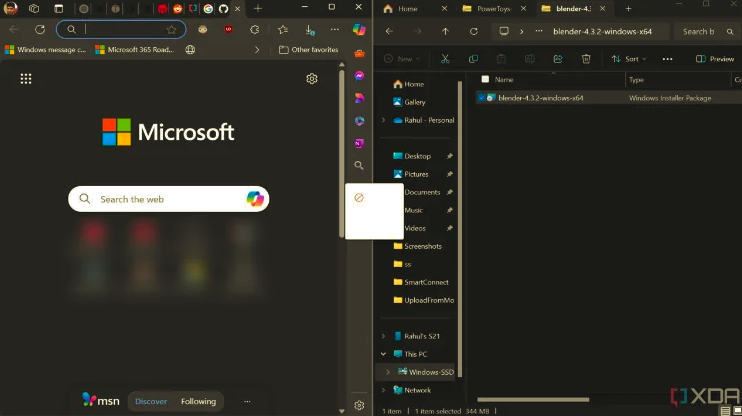Copy the selected file
Image resolution: width=742 pixels, height=416 pixels.
pyautogui.click(x=473, y=59)
